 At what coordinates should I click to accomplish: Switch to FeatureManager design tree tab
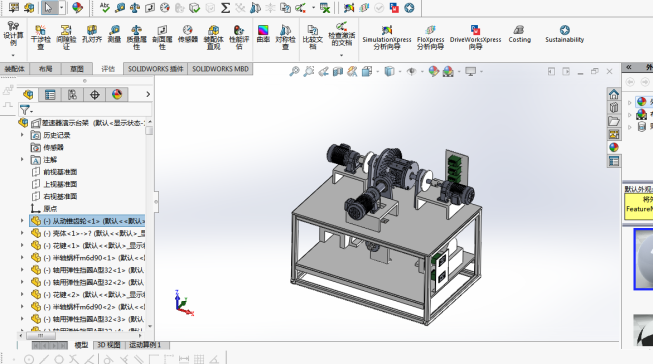click(x=28, y=95)
